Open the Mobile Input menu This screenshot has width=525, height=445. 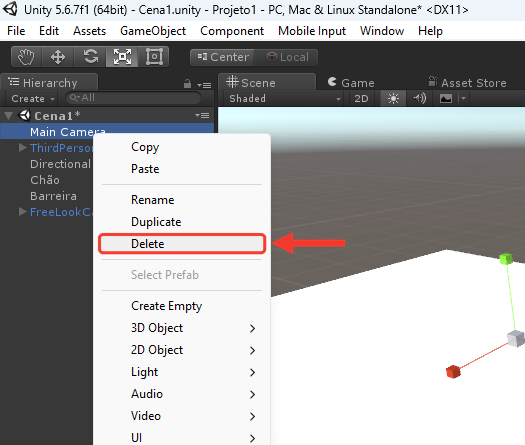pos(312,31)
